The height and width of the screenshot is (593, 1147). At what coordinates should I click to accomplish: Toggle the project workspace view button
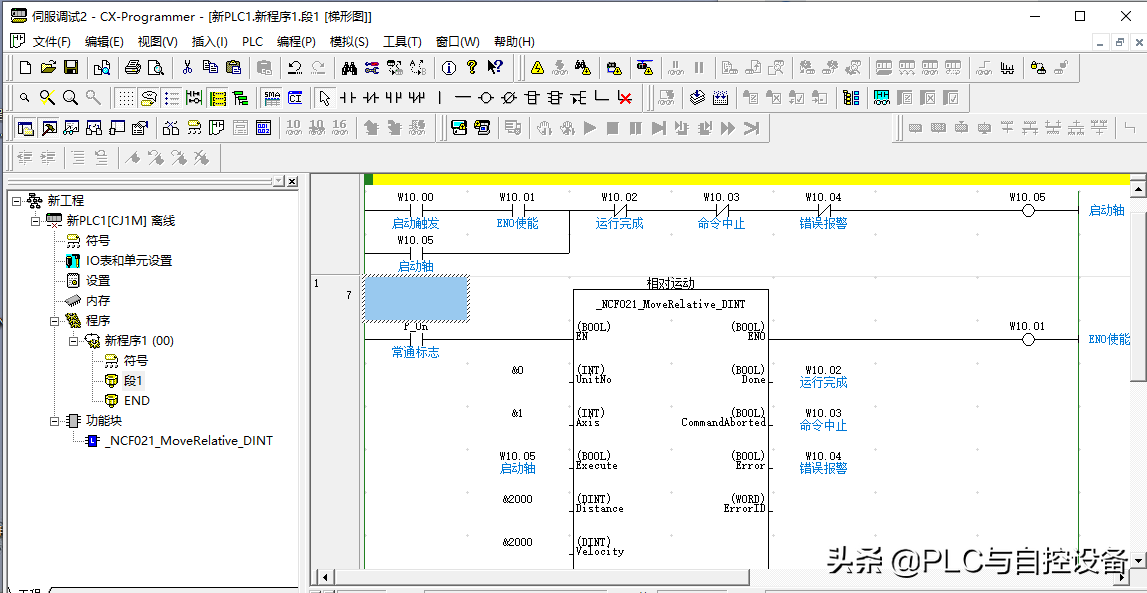[x=26, y=128]
